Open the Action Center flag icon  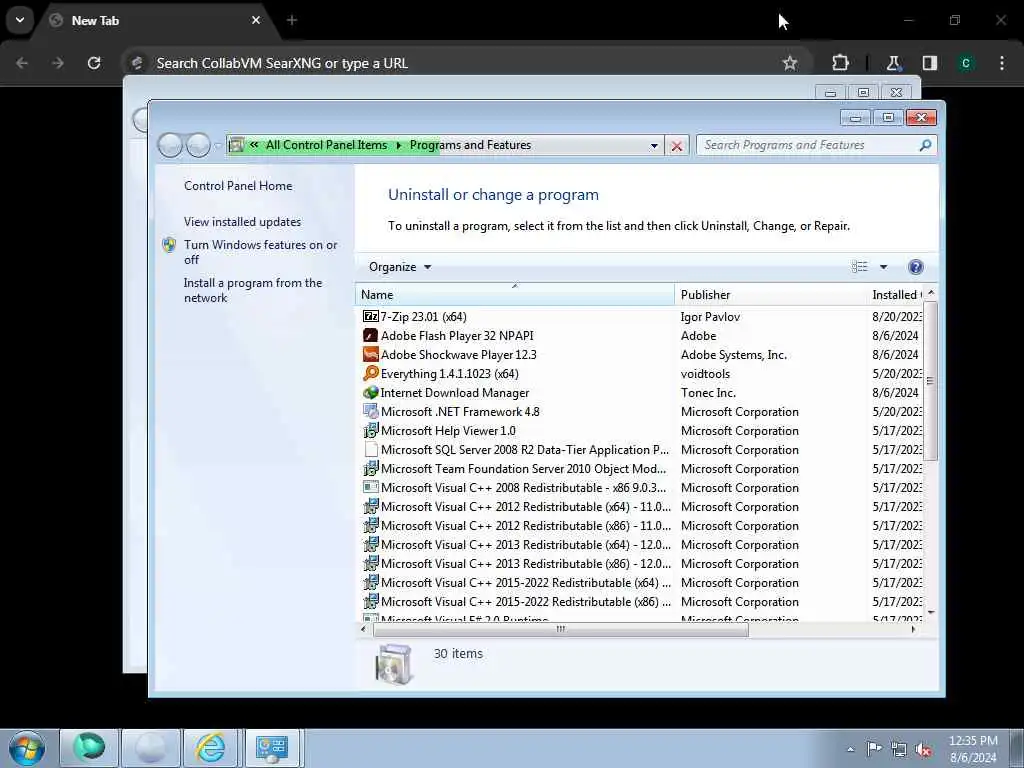click(873, 749)
